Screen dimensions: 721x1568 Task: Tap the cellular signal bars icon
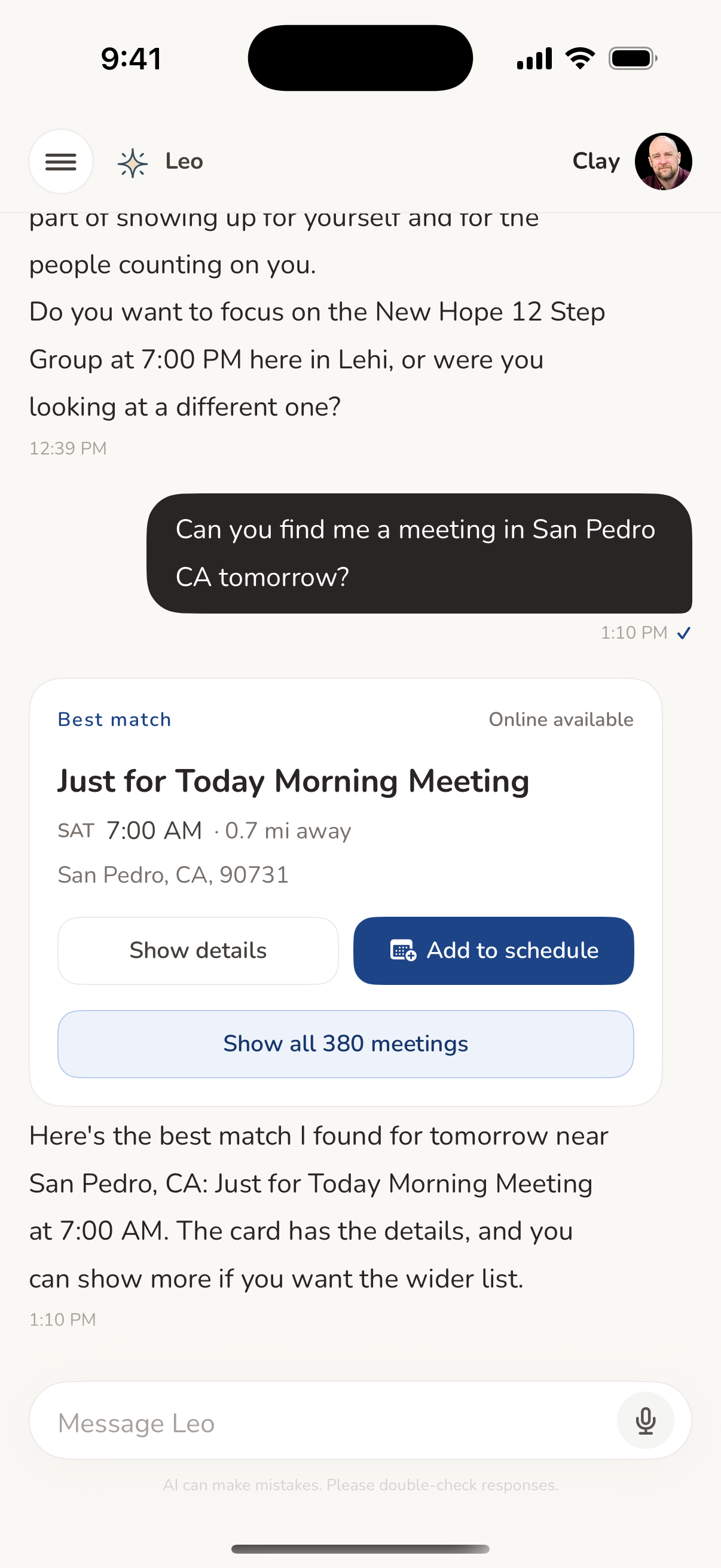tap(534, 59)
